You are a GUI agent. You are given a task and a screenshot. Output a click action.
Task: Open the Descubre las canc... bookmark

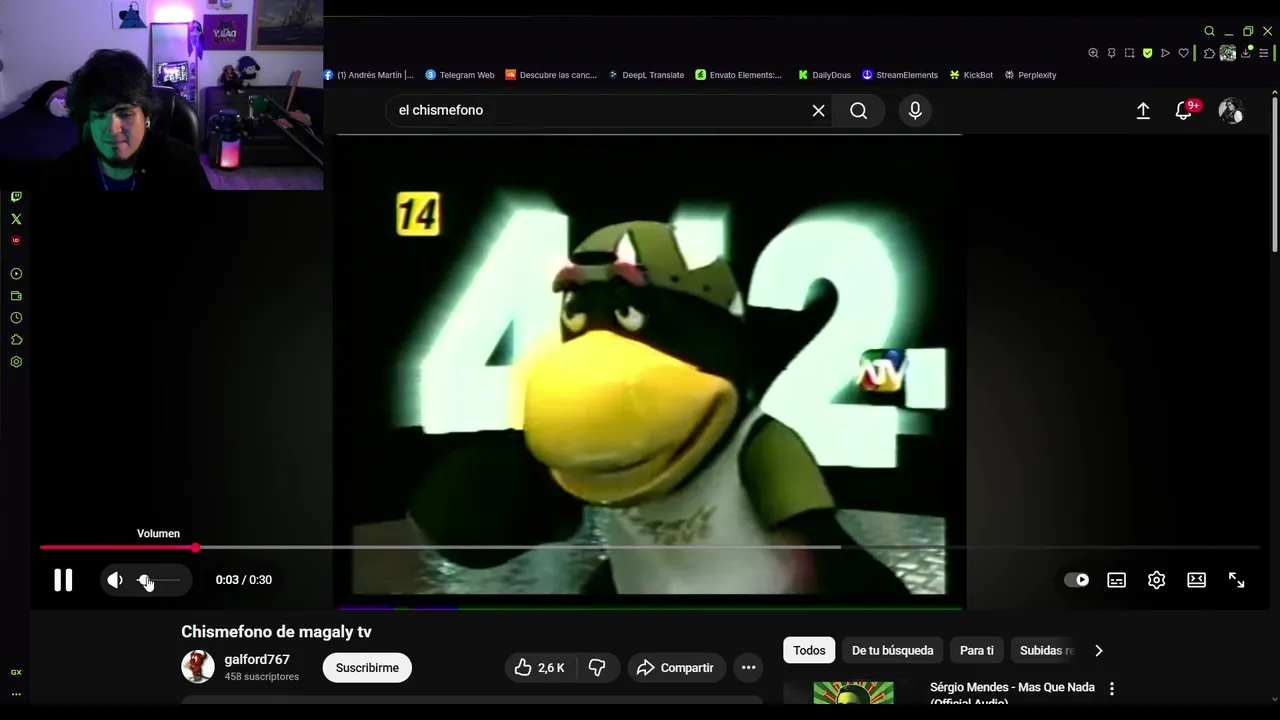click(x=551, y=75)
